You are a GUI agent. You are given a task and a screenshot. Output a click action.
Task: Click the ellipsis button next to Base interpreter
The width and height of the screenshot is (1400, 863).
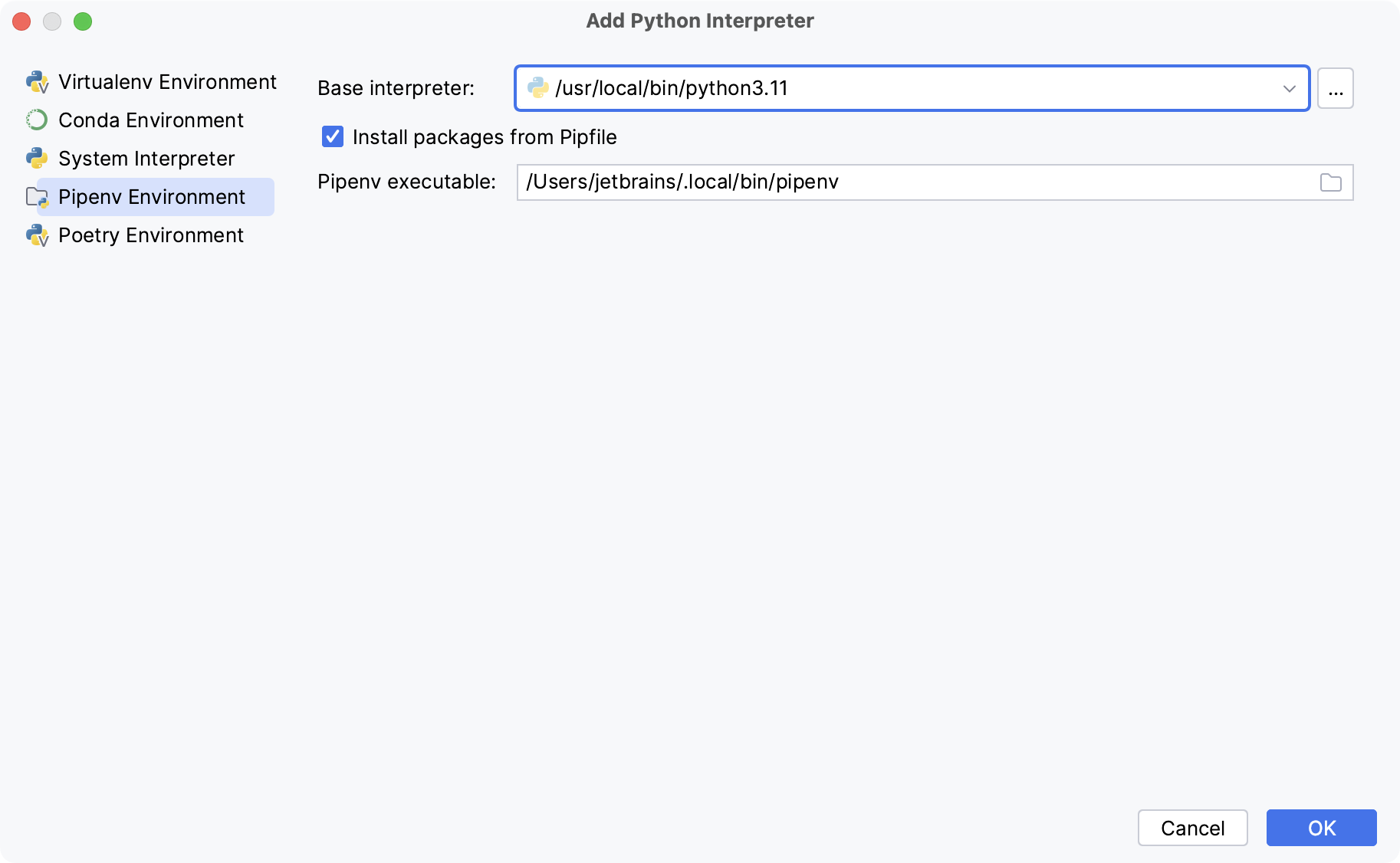[1335, 87]
